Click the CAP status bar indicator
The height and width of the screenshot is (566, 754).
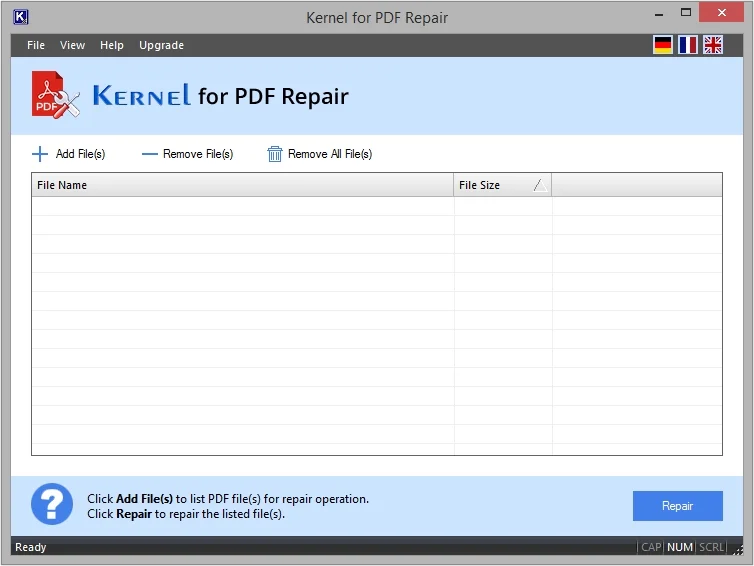pos(651,547)
